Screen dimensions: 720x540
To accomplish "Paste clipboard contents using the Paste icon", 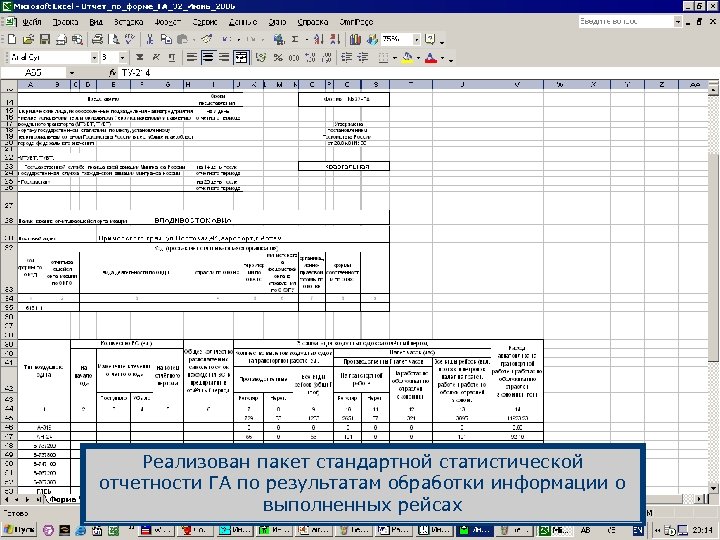I will [183, 39].
